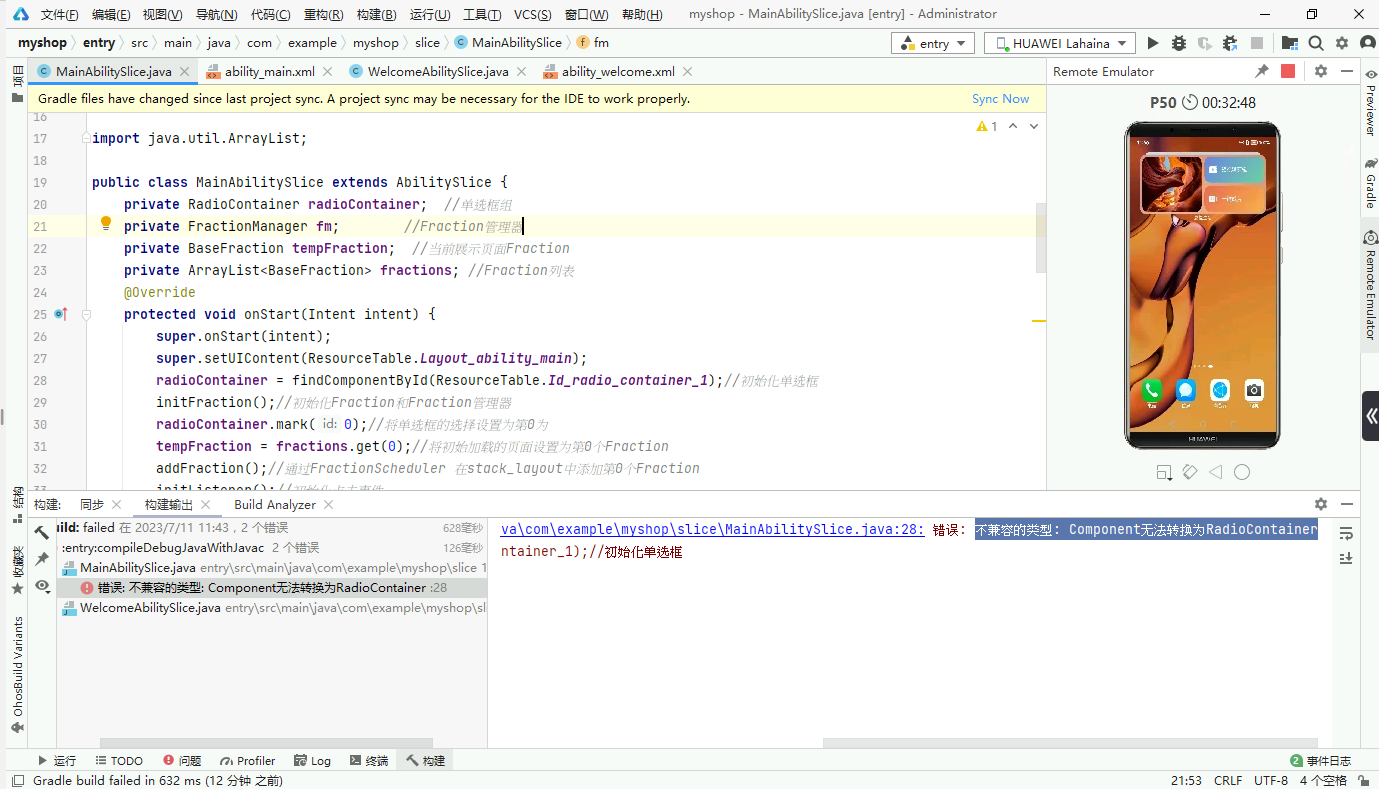Toggle the eye view filter in build panel

click(x=42, y=586)
